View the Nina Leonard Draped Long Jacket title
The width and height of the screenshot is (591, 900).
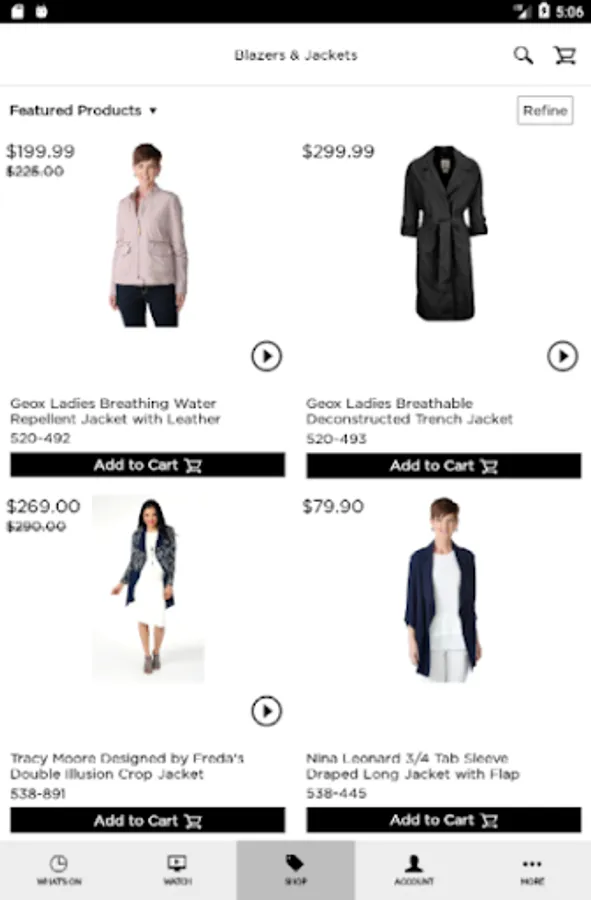click(x=413, y=766)
